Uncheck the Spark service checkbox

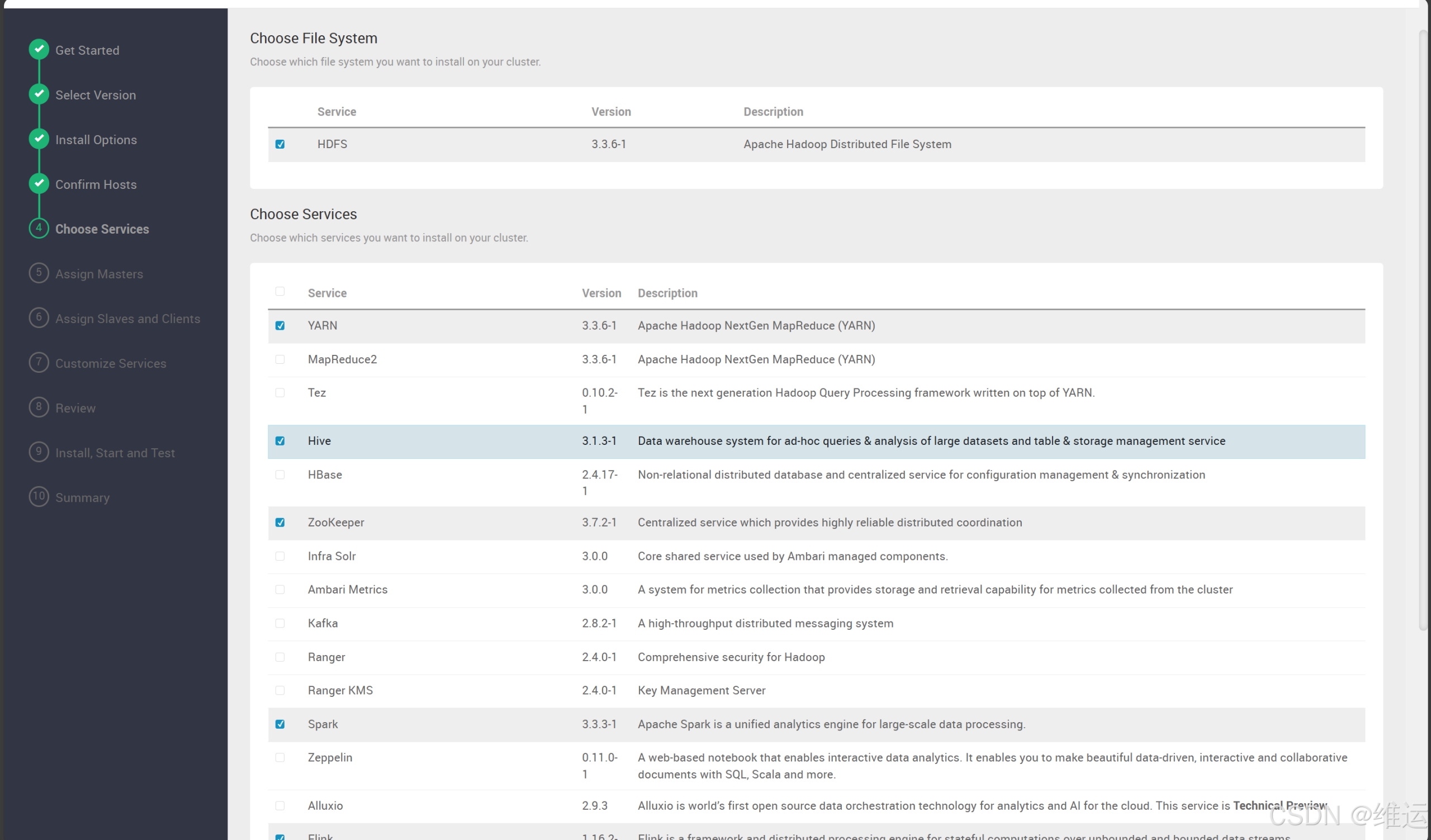tap(280, 724)
